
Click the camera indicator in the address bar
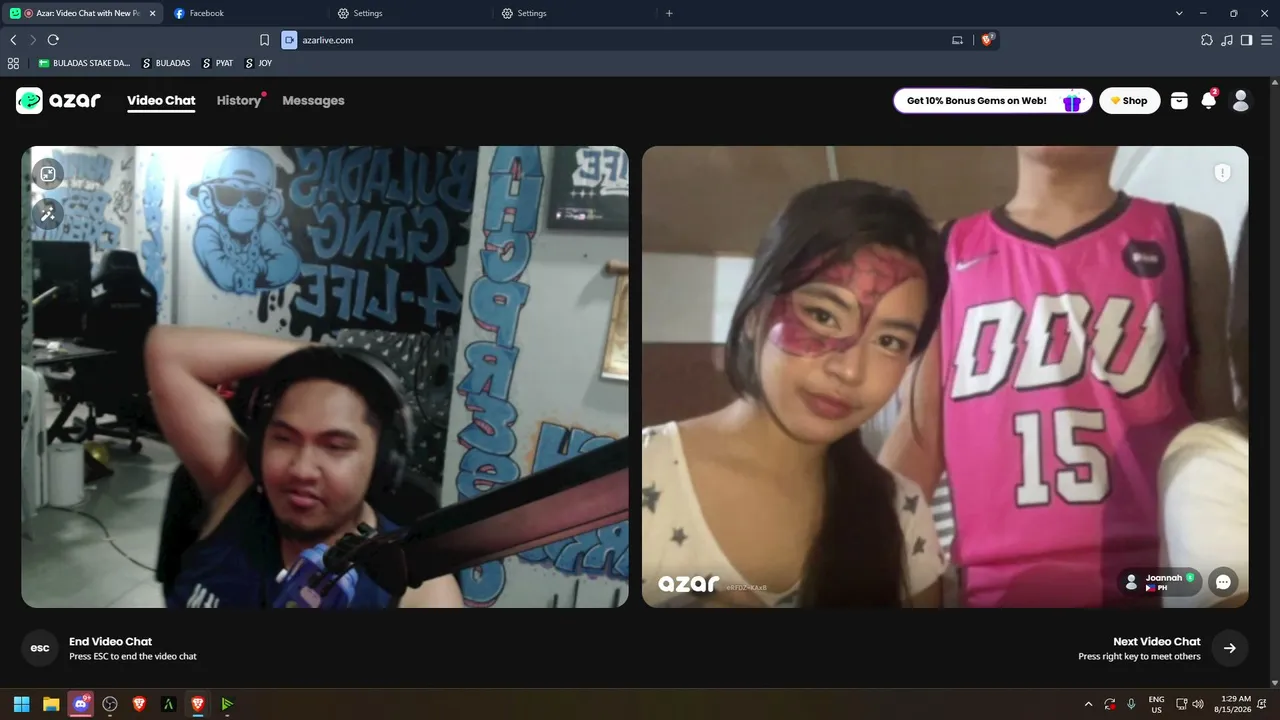(x=289, y=40)
